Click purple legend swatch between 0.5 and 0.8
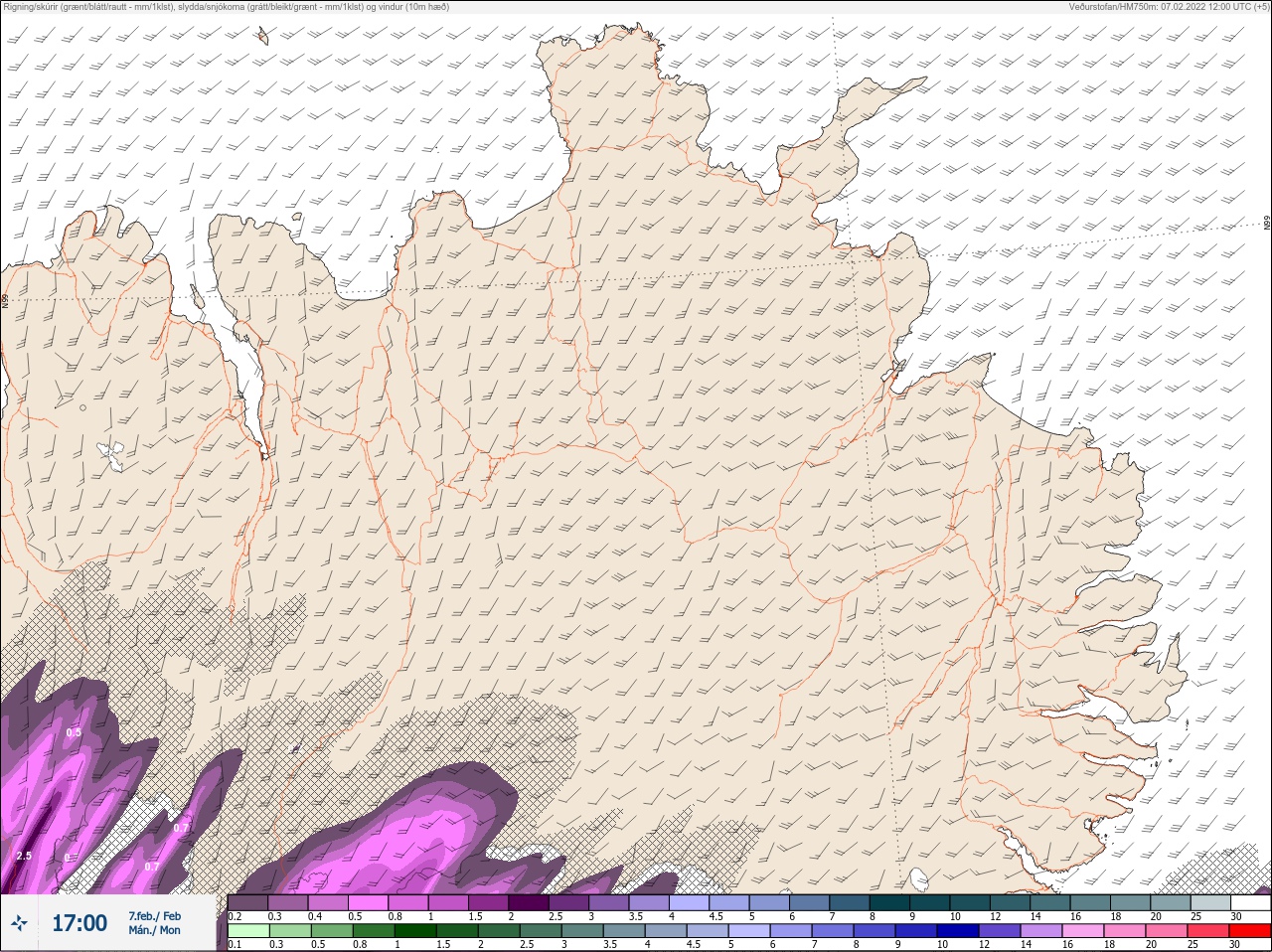The width and height of the screenshot is (1272, 952). [x=368, y=902]
